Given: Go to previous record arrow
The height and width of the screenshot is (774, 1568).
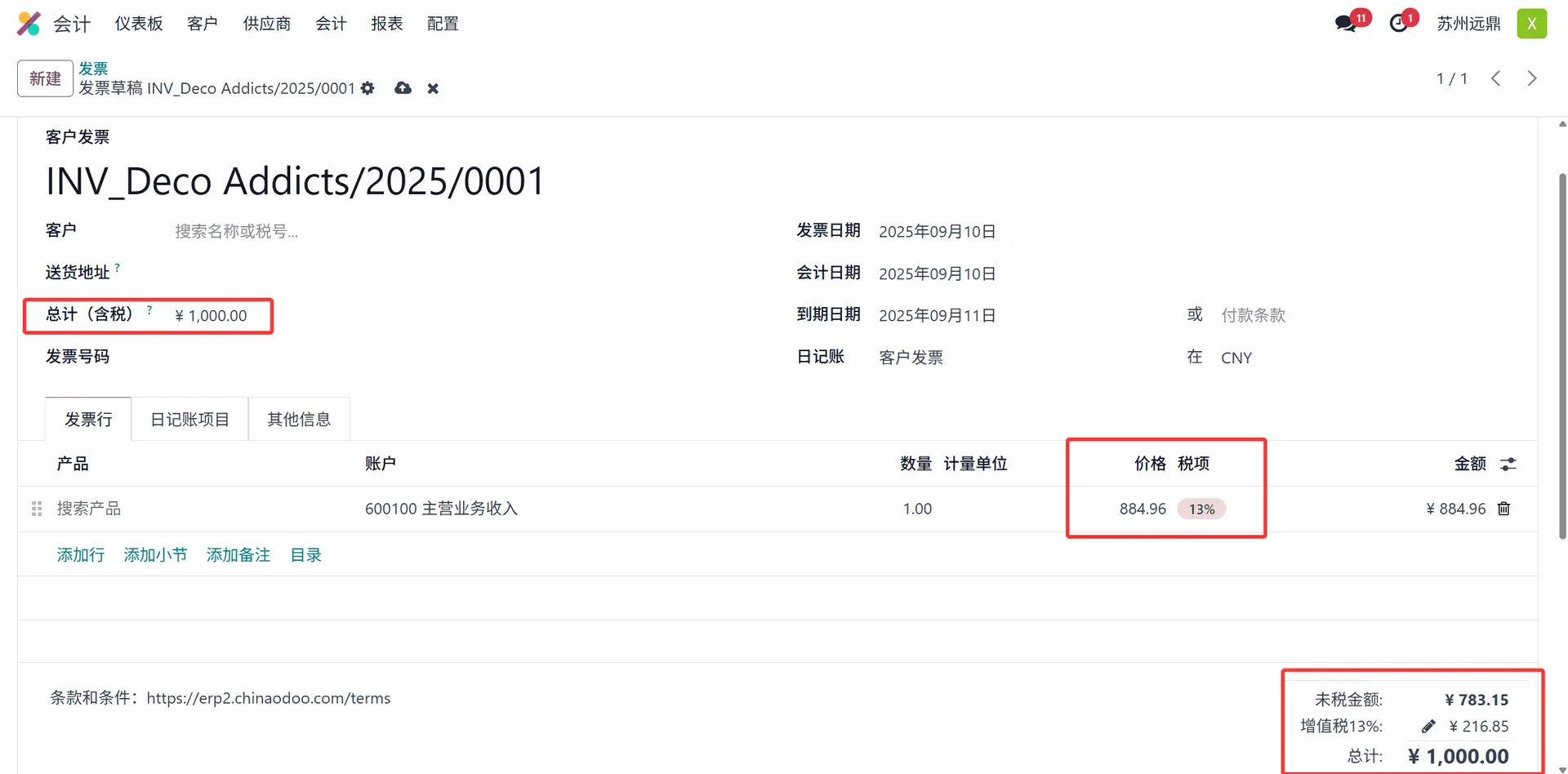Looking at the screenshot, I should [x=1496, y=78].
